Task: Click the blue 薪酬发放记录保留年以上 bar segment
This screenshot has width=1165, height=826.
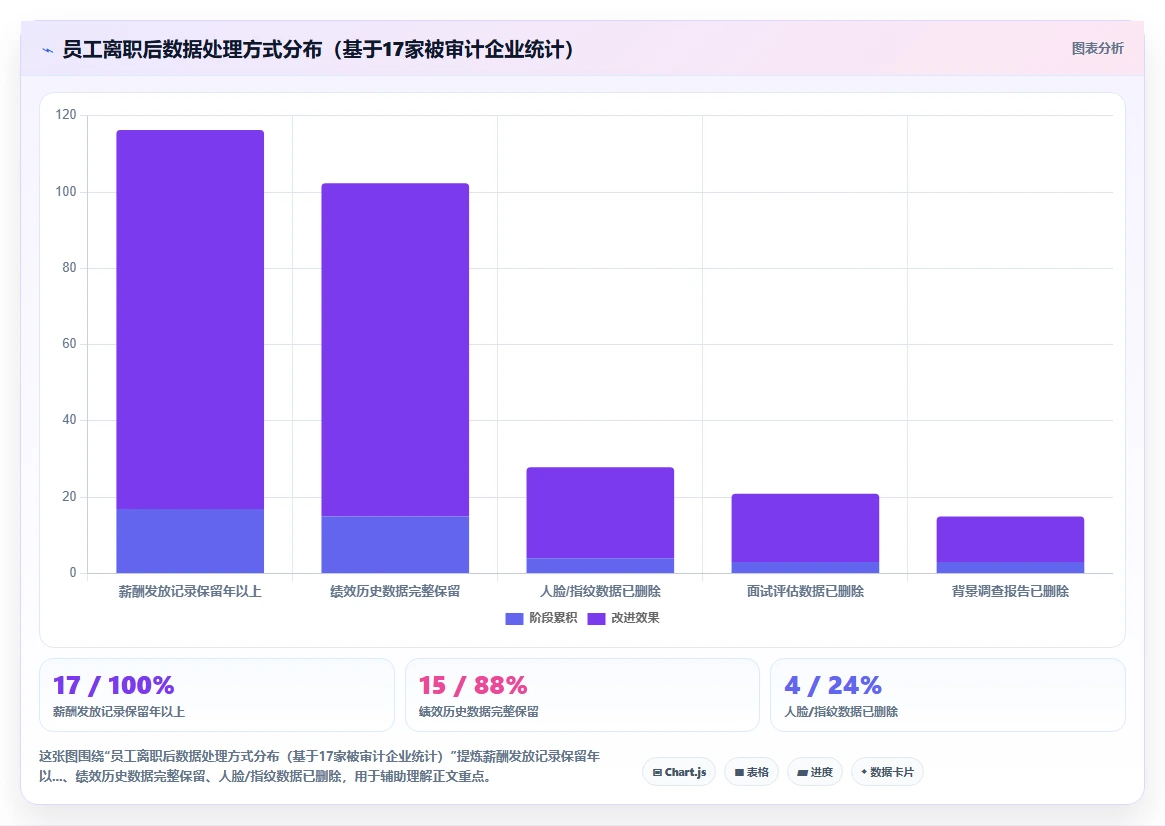Action: pyautogui.click(x=190, y=541)
